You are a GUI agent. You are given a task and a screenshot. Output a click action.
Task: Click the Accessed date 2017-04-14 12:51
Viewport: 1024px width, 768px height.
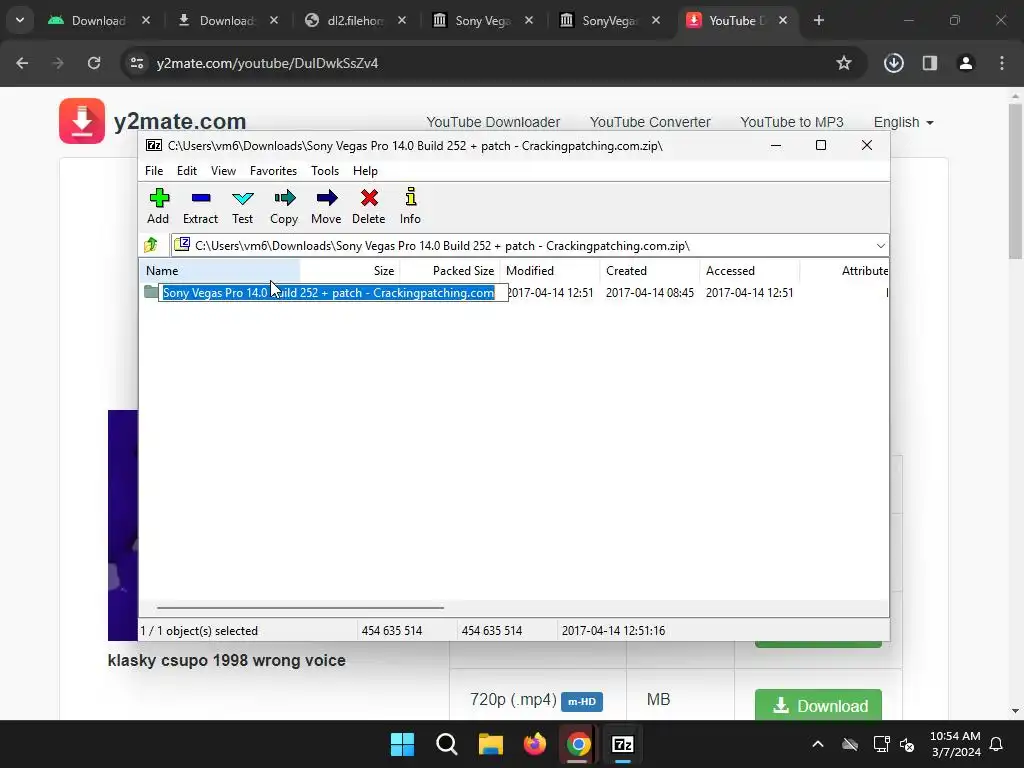click(750, 293)
